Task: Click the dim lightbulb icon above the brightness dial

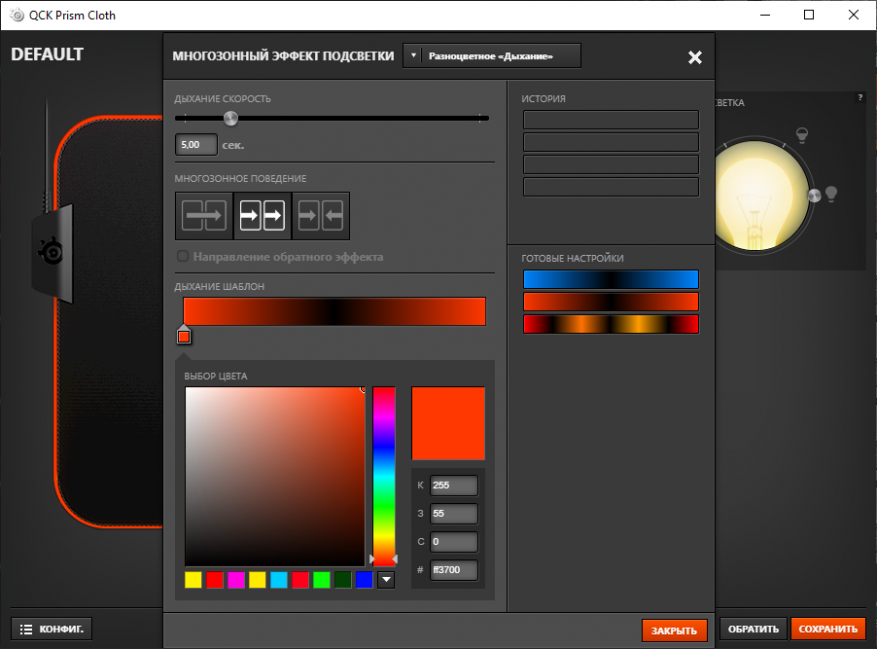Action: (x=802, y=135)
